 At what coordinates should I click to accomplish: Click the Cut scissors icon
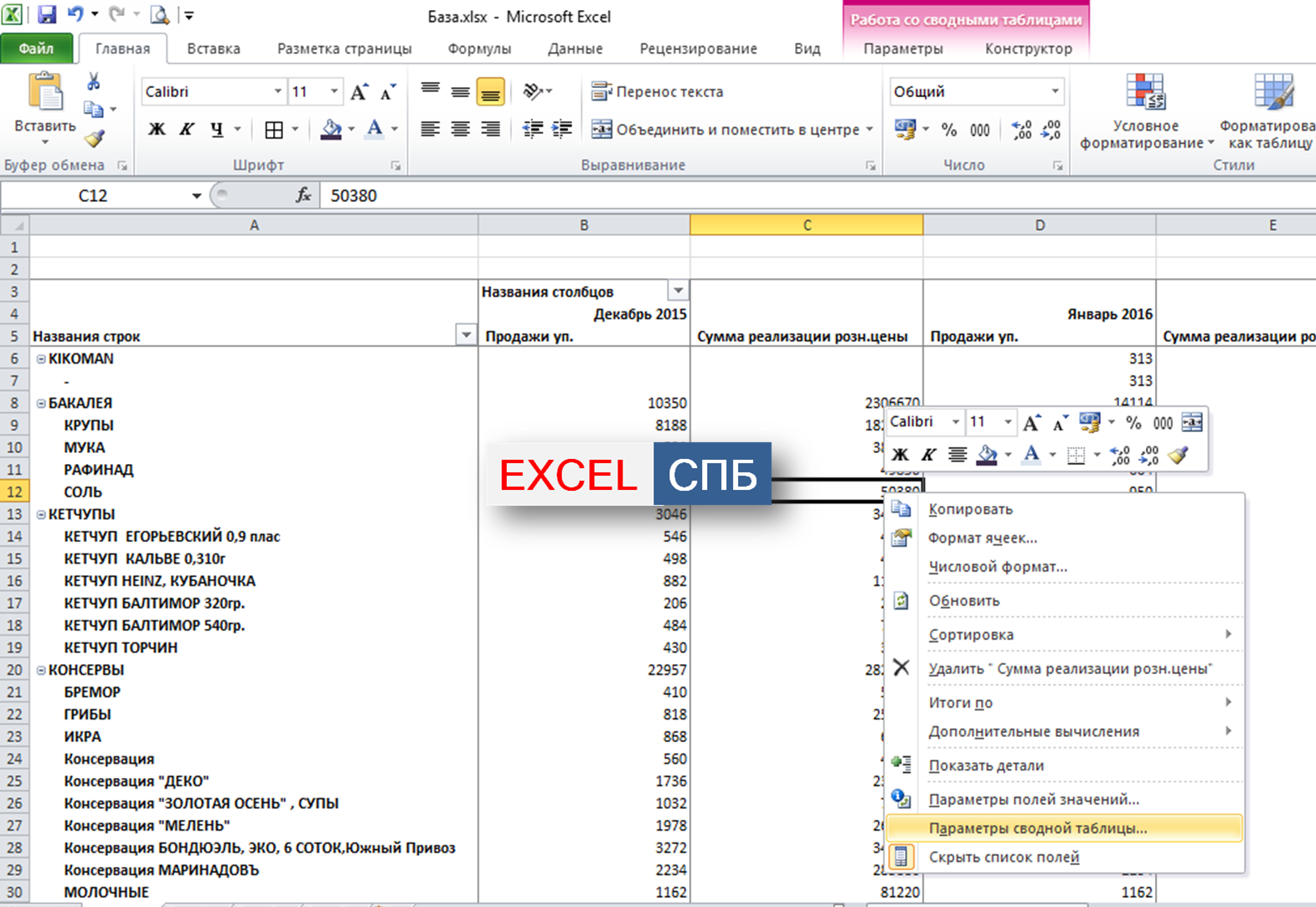point(93,81)
